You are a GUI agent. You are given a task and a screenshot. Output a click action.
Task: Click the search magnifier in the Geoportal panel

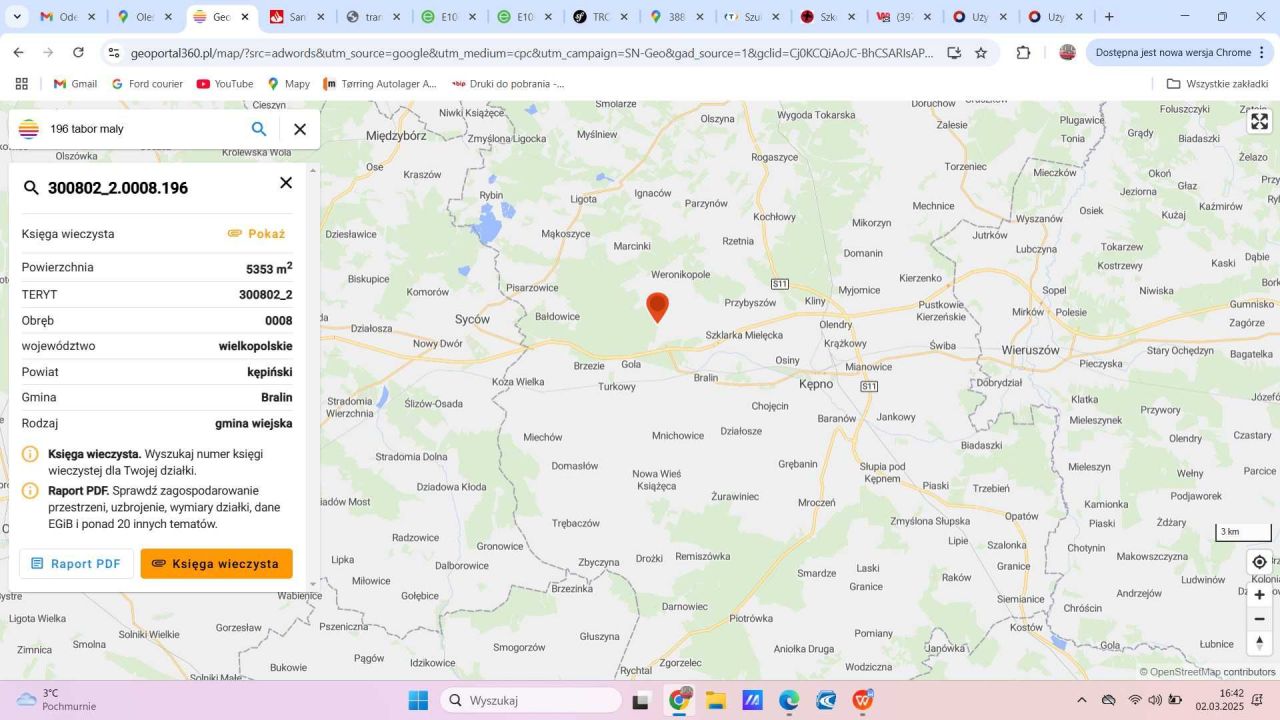[258, 128]
